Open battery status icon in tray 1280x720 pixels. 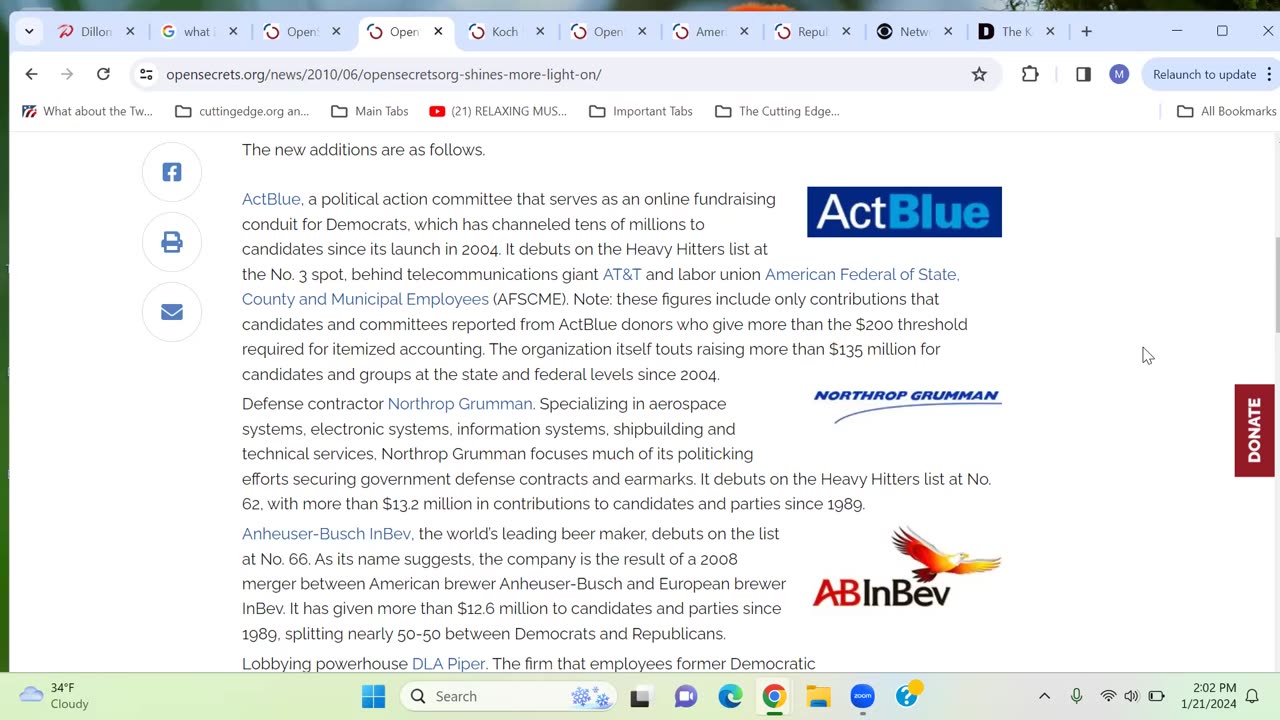(1157, 696)
